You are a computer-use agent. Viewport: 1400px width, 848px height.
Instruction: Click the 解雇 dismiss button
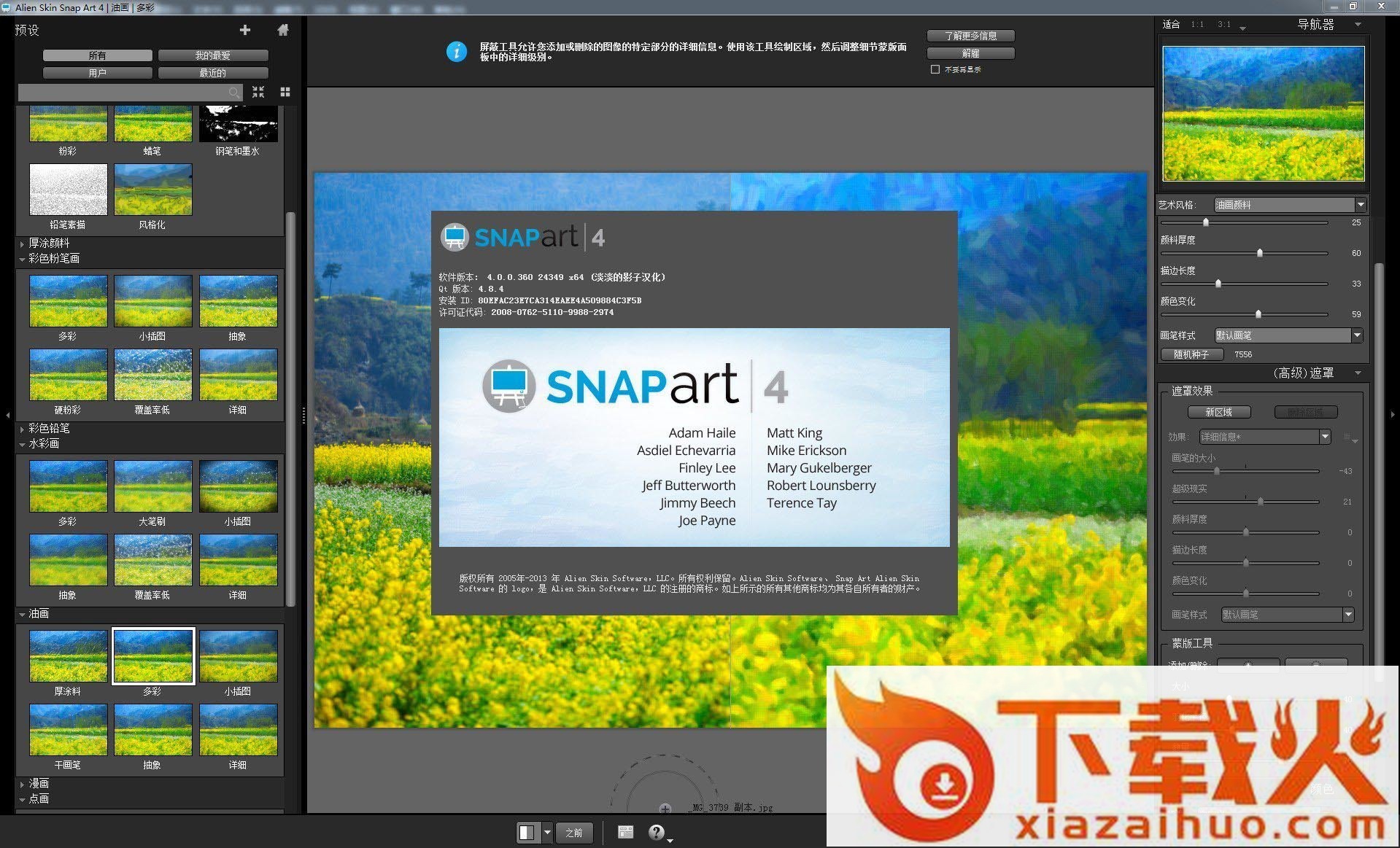[970, 53]
